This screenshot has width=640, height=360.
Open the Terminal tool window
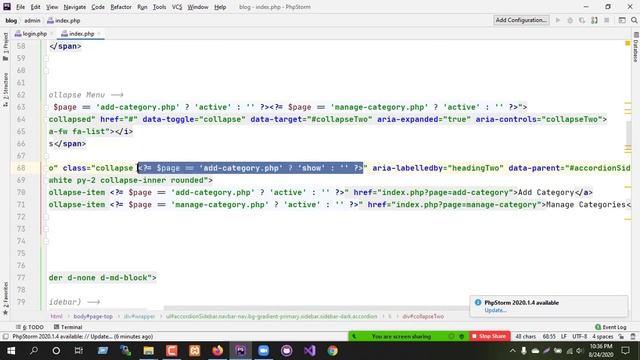click(68, 327)
